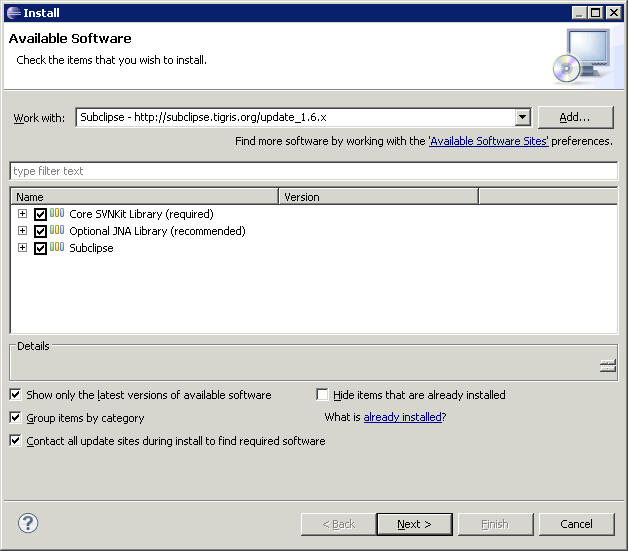Click the Subclipse category icon

click(x=57, y=247)
